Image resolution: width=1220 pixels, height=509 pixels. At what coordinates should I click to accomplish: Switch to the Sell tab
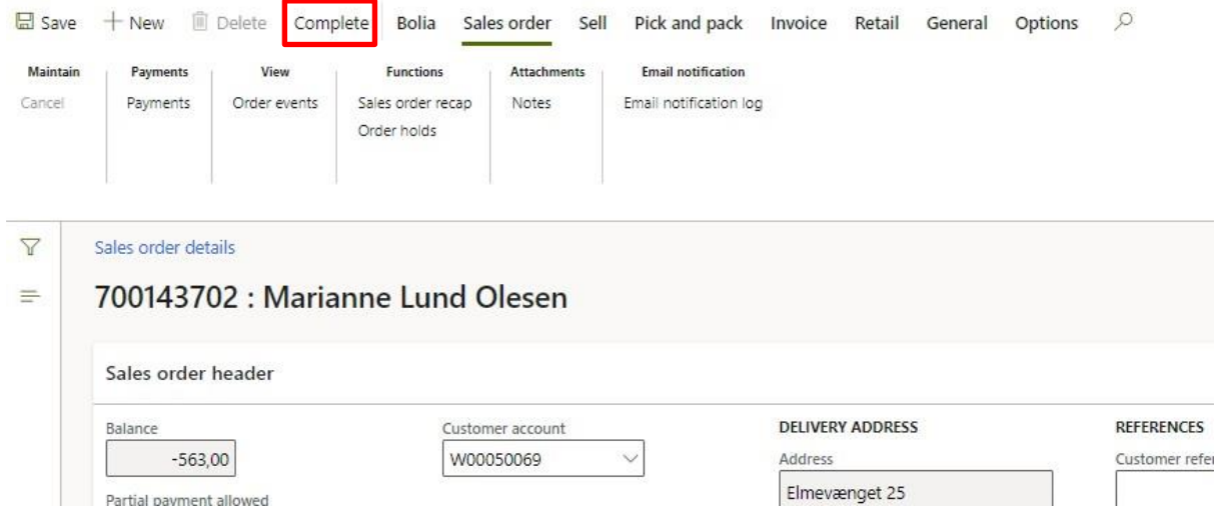click(x=593, y=23)
